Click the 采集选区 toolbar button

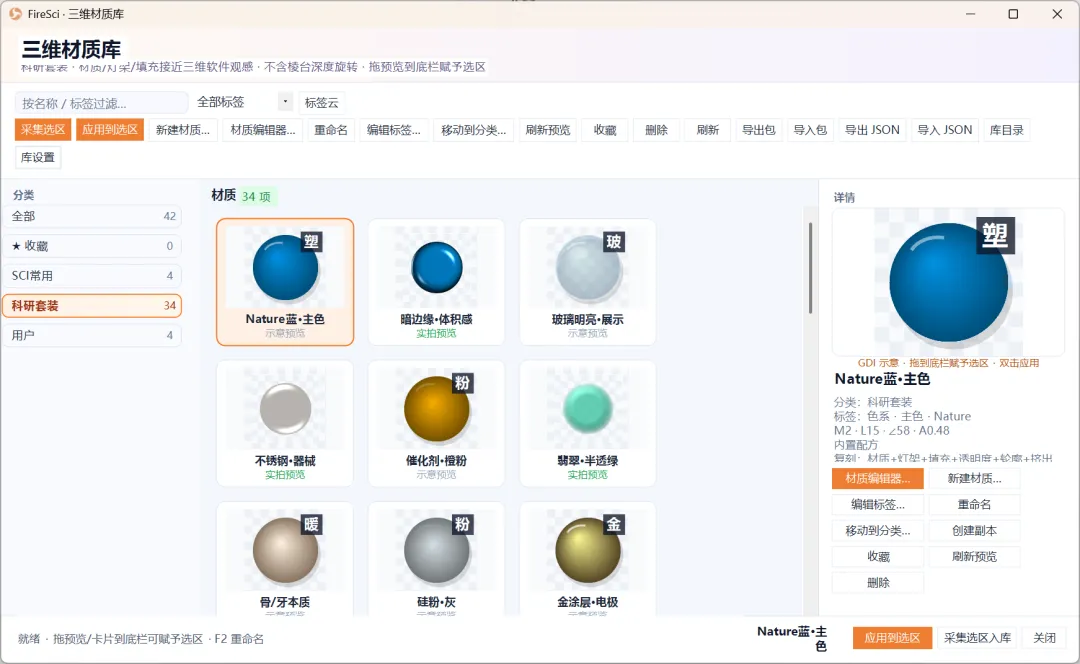43,129
